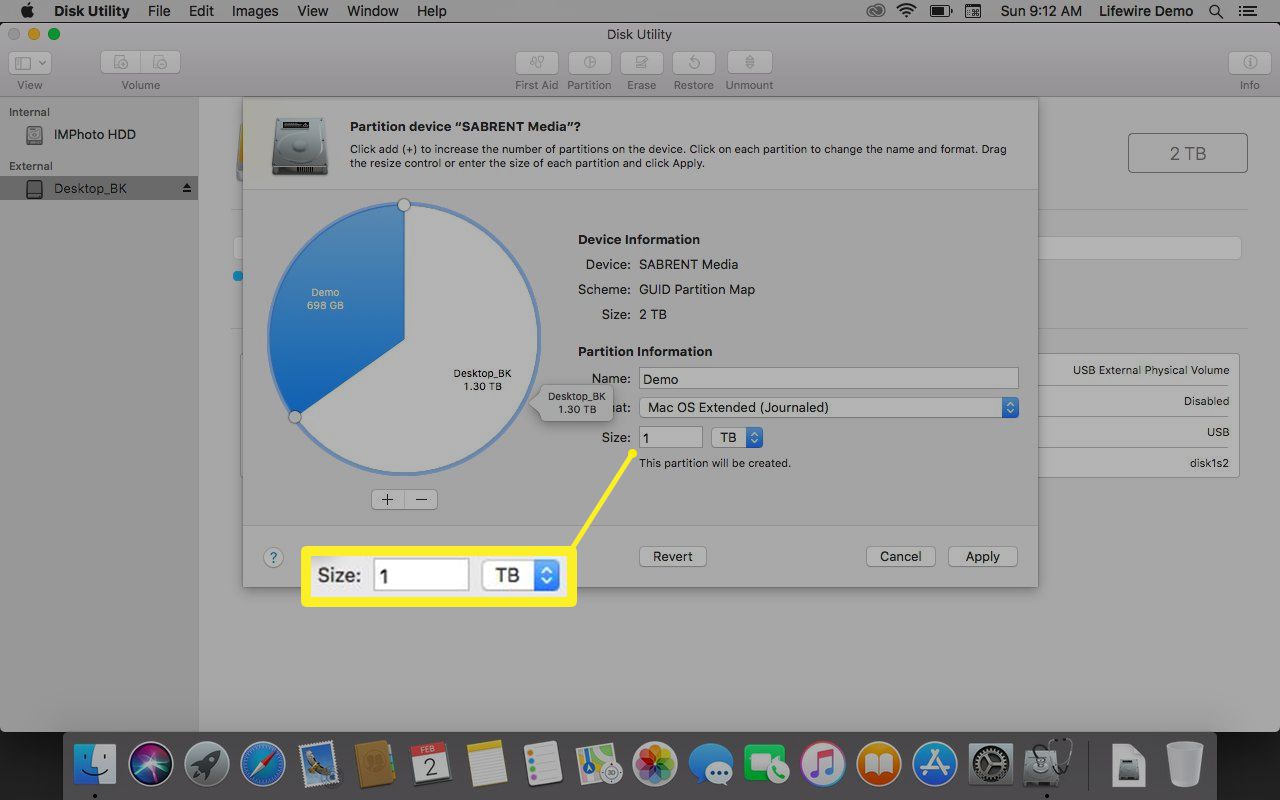Open Launchpad from the dock
The height and width of the screenshot is (800, 1280).
[207, 765]
